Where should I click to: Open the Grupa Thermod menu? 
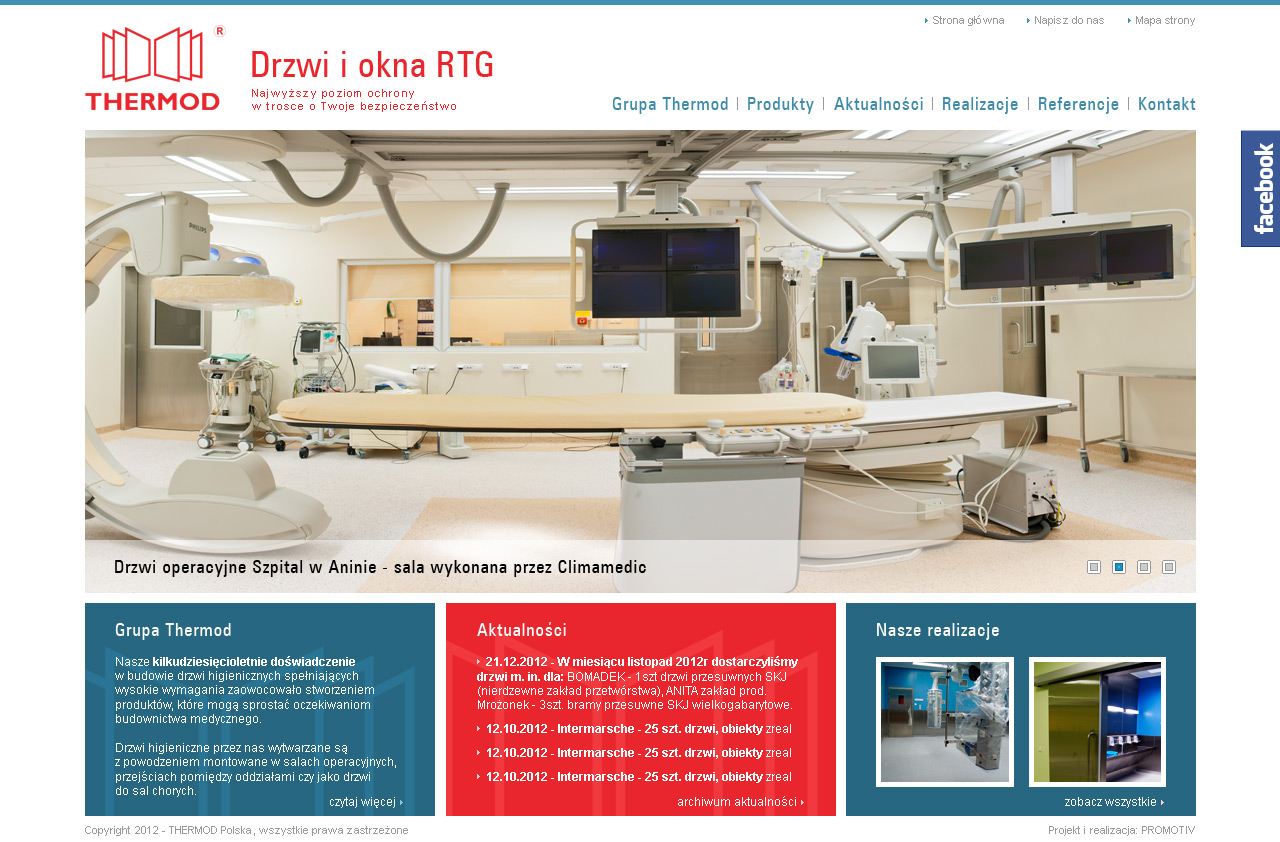click(x=670, y=104)
